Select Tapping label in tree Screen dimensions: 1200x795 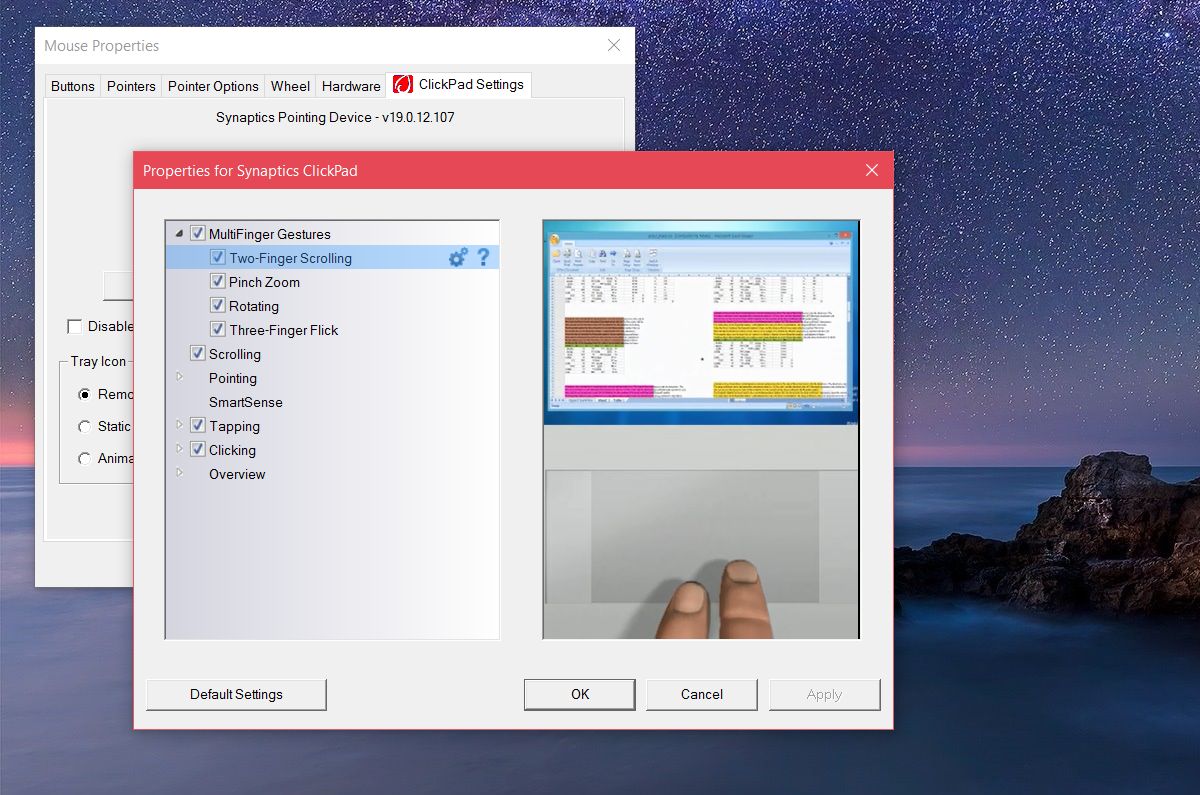click(234, 426)
